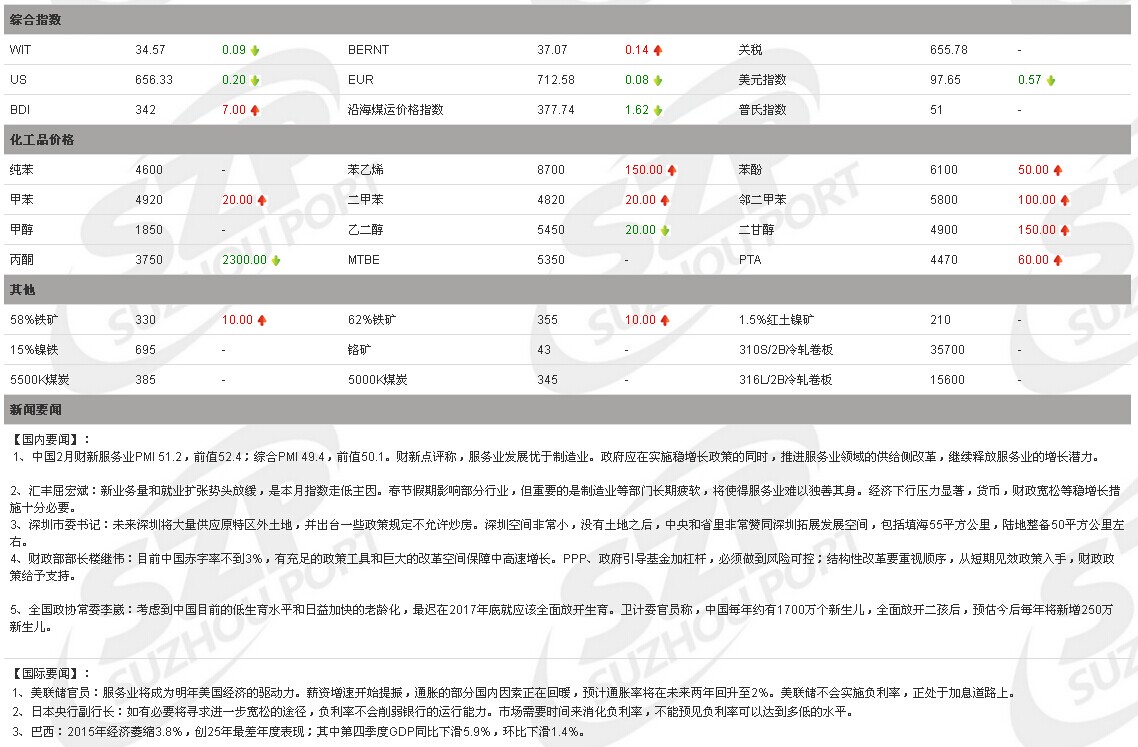Image resolution: width=1138 pixels, height=747 pixels.
Task: Click the red up arrow for 58%铁矿
Action: (x=262, y=320)
